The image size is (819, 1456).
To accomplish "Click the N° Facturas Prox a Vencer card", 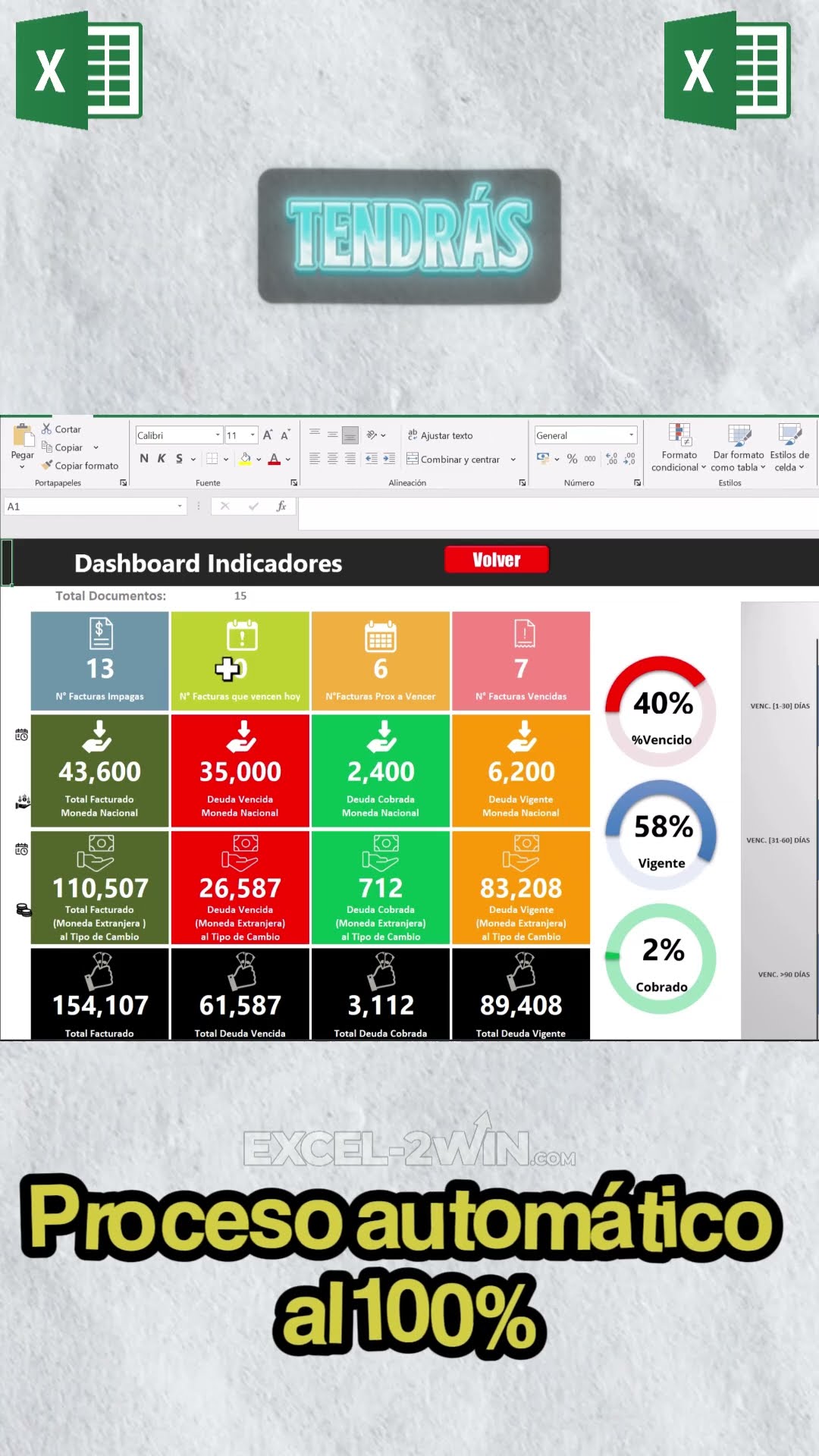I will (381, 661).
